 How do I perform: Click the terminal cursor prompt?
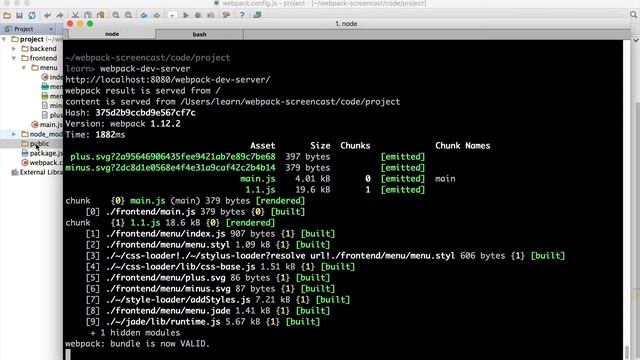click(x=68, y=354)
